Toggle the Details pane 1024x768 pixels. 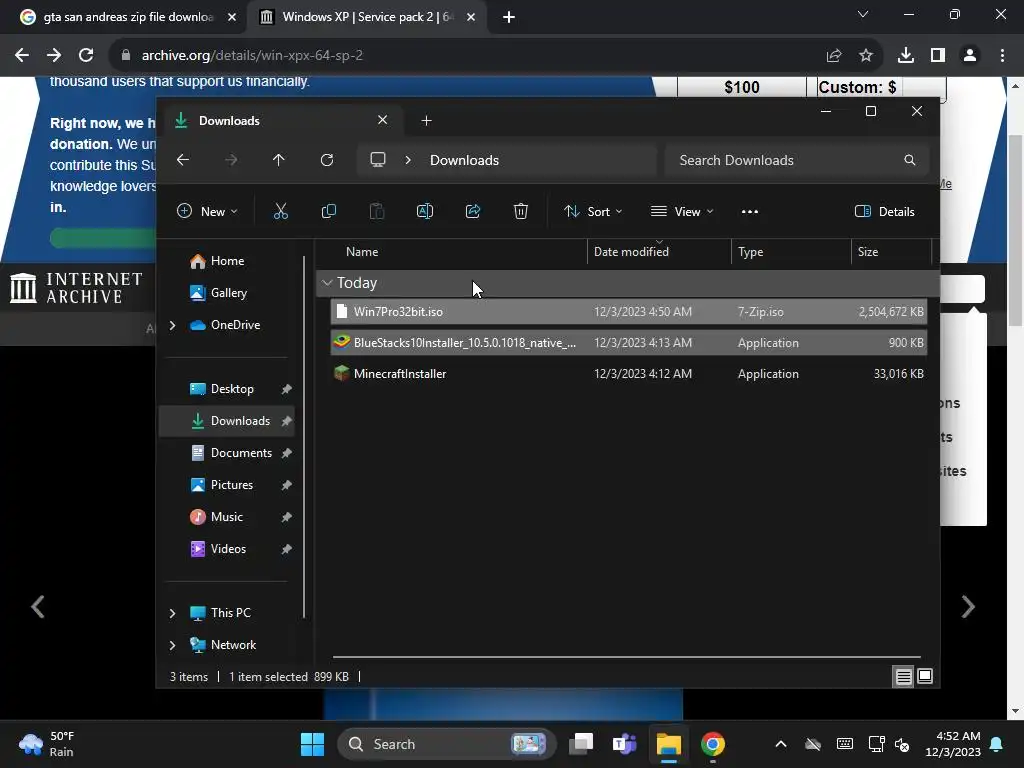coord(885,211)
